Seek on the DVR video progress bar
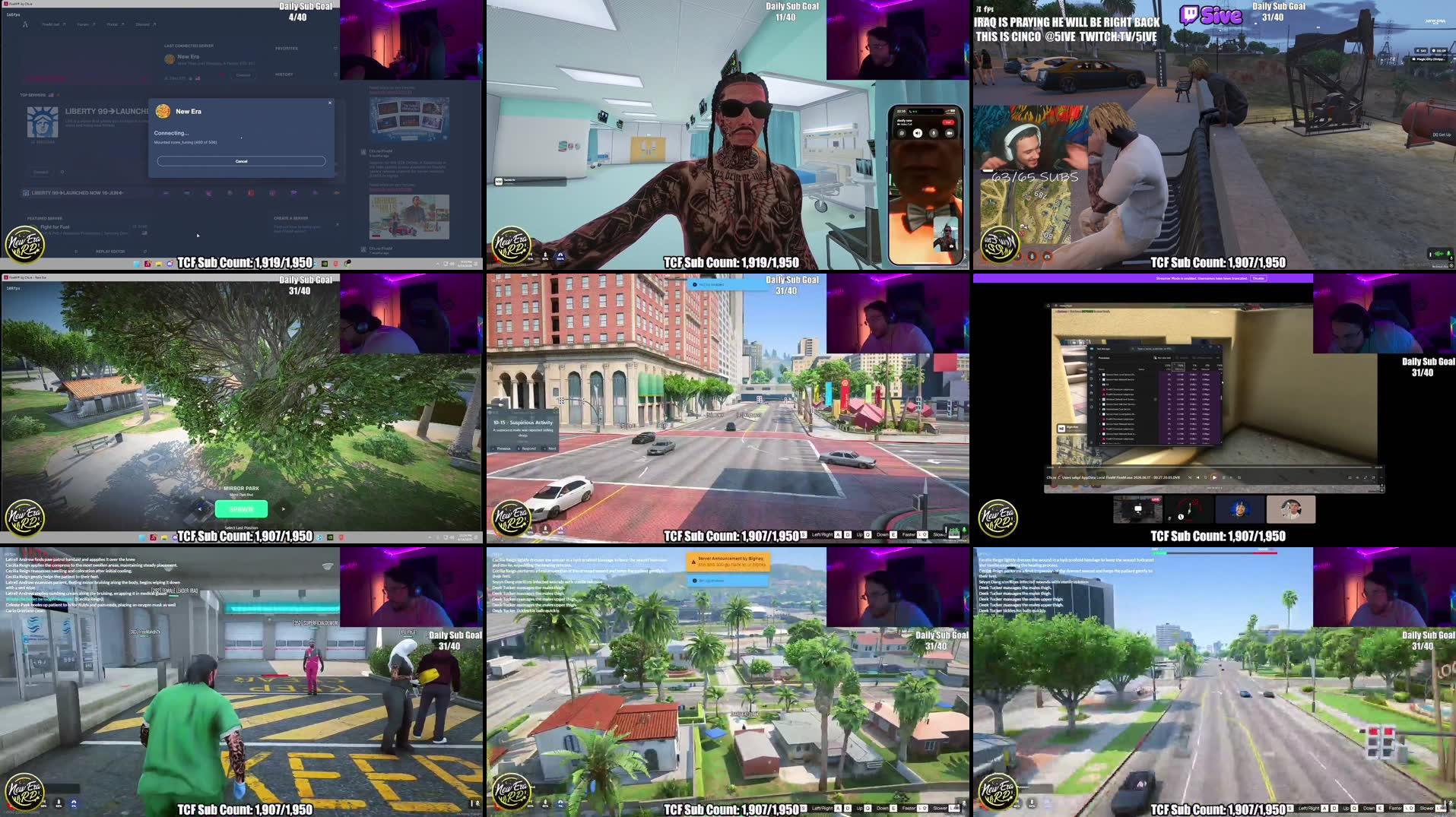 [1214, 467]
